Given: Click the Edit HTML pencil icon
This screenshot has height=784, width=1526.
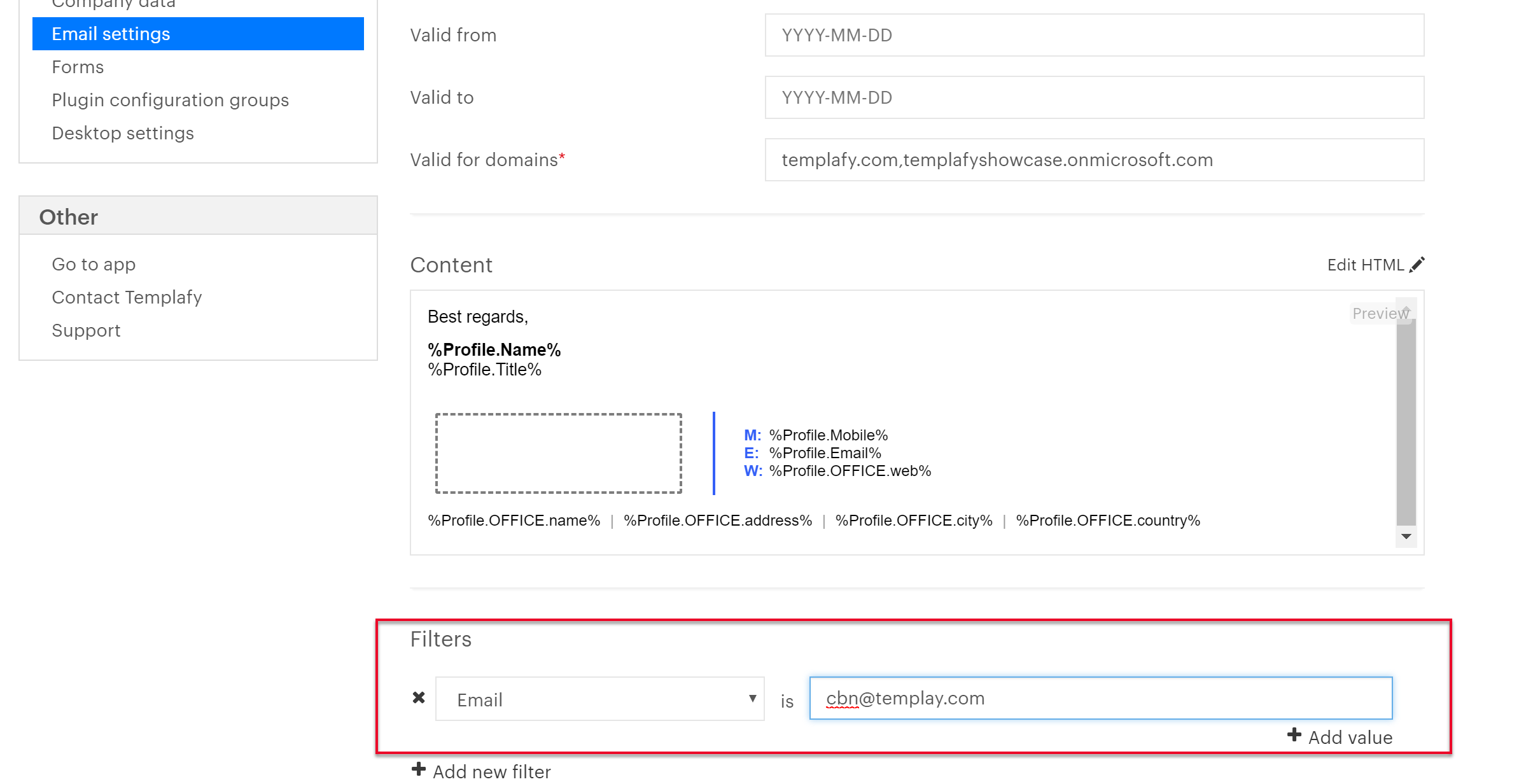Looking at the screenshot, I should point(1417,264).
